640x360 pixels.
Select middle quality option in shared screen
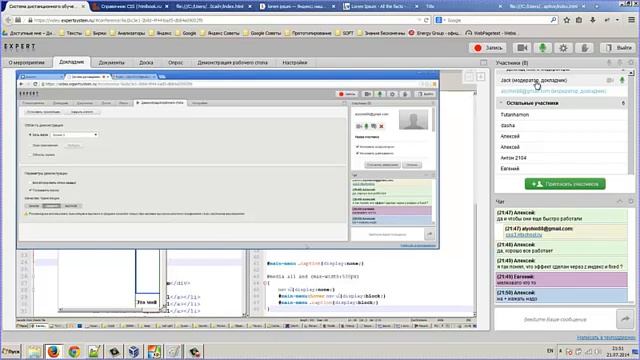click(51, 206)
